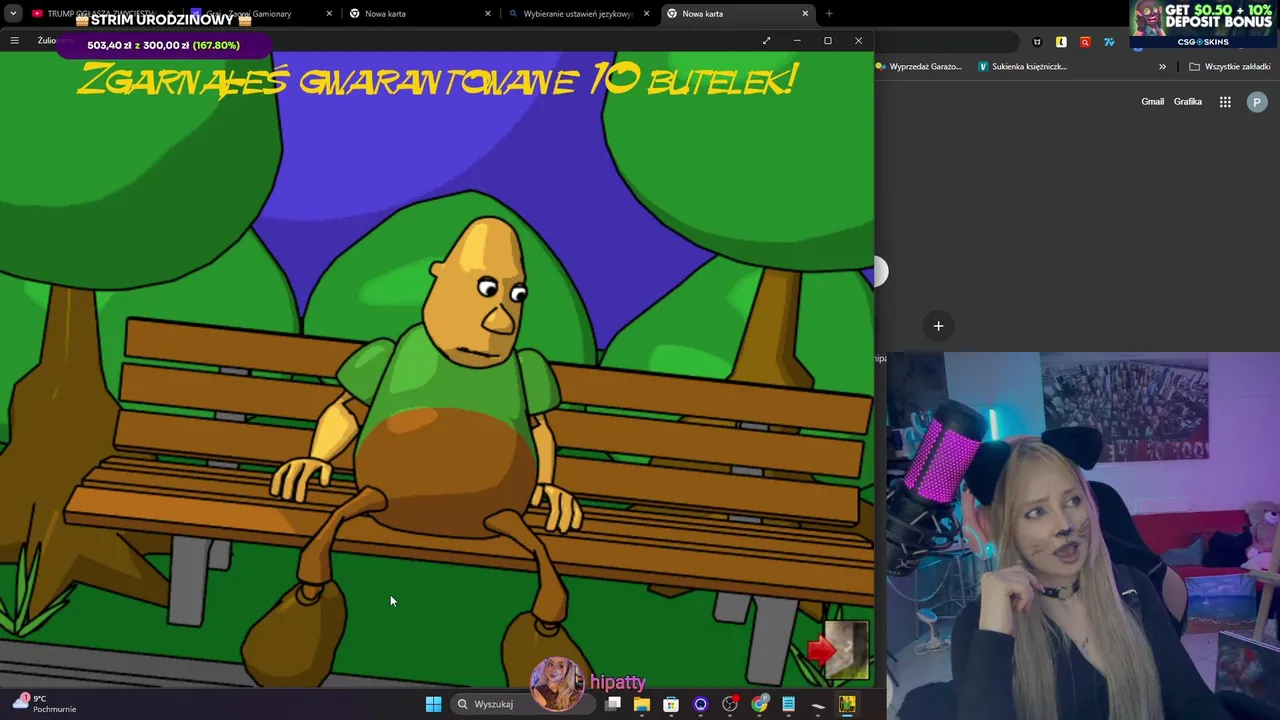Open Microsoft Store from the taskbar
Image resolution: width=1280 pixels, height=720 pixels.
671,704
